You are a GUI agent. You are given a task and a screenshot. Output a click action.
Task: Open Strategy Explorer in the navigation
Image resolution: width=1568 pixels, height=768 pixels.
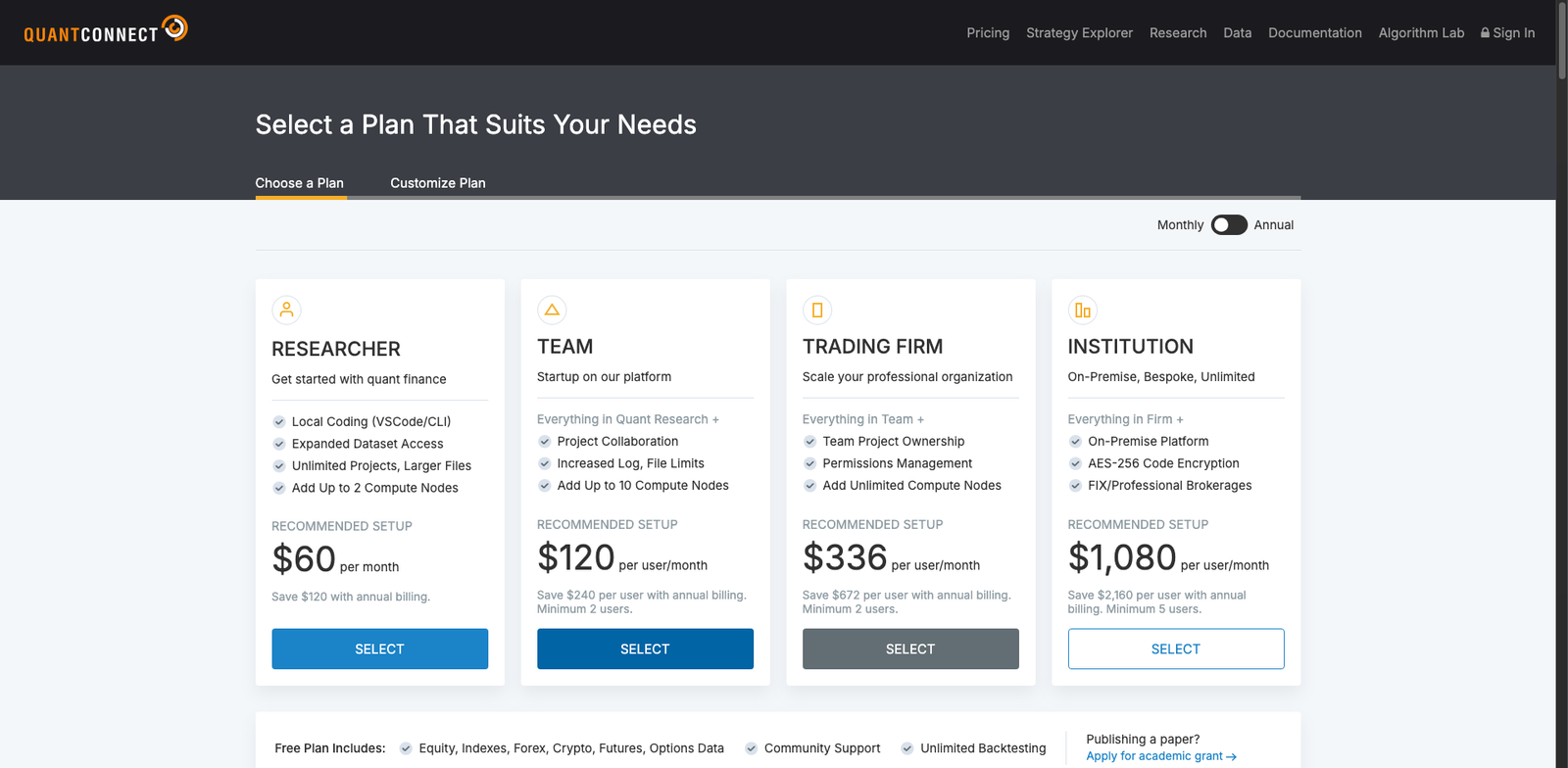coord(1079,33)
